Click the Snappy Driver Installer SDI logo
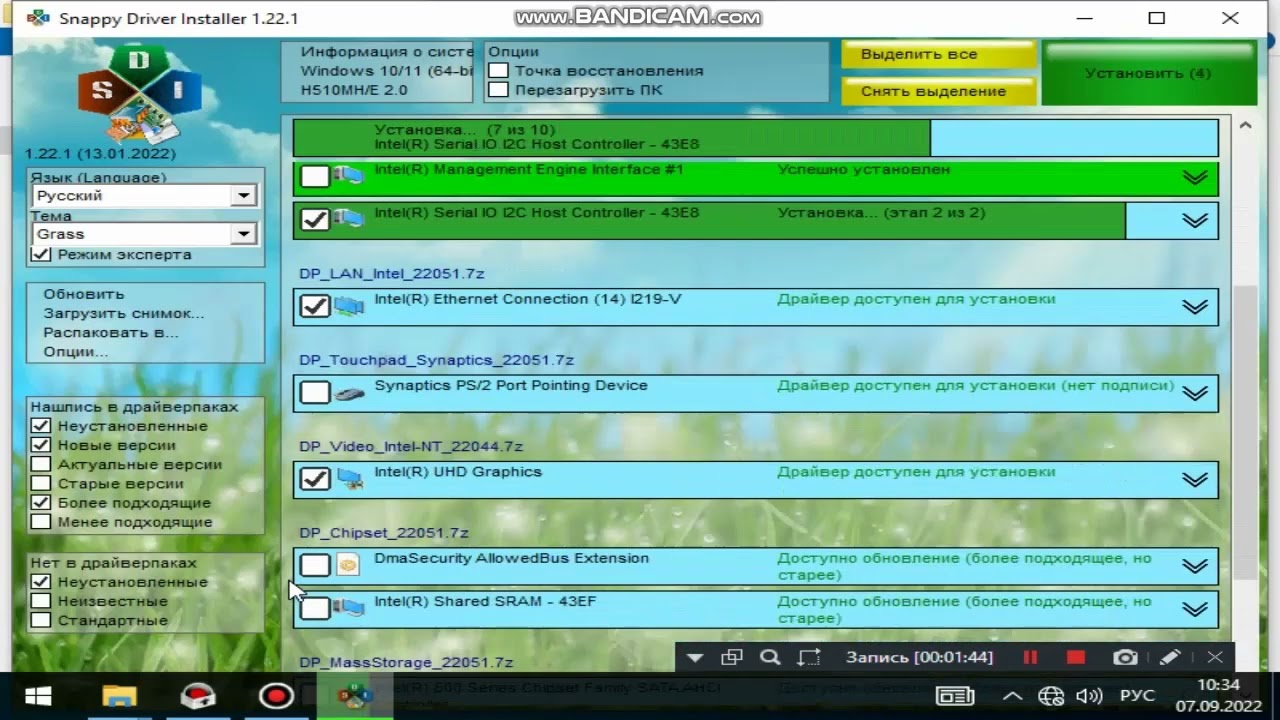The image size is (1280, 720). tap(140, 94)
